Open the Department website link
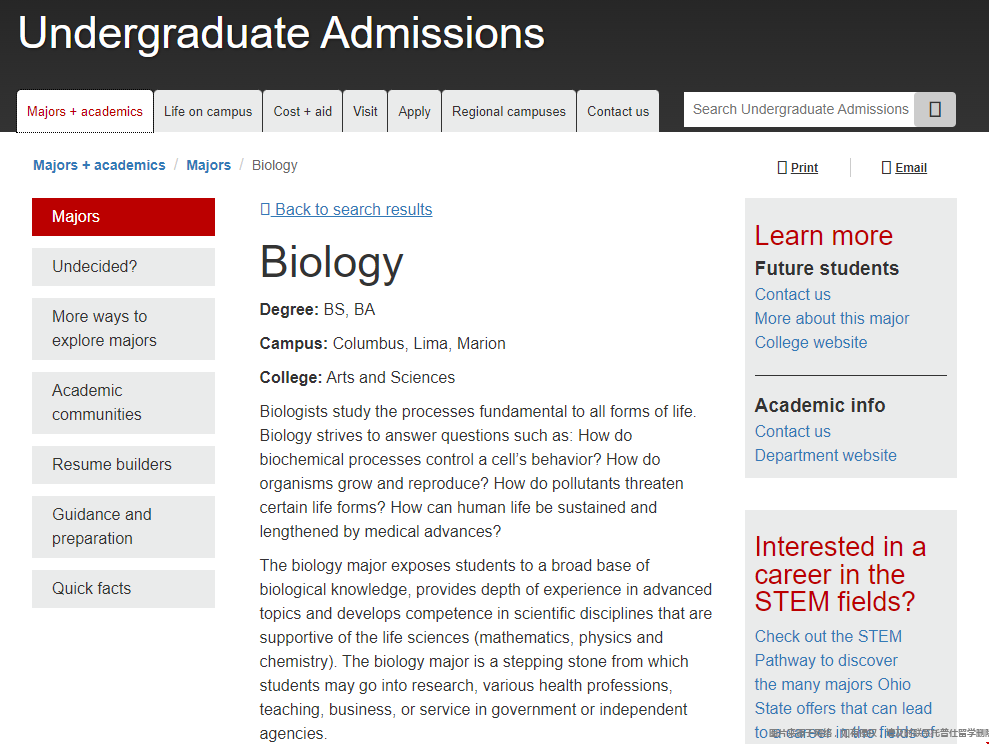Viewport: 989px width, 744px height. (x=826, y=455)
